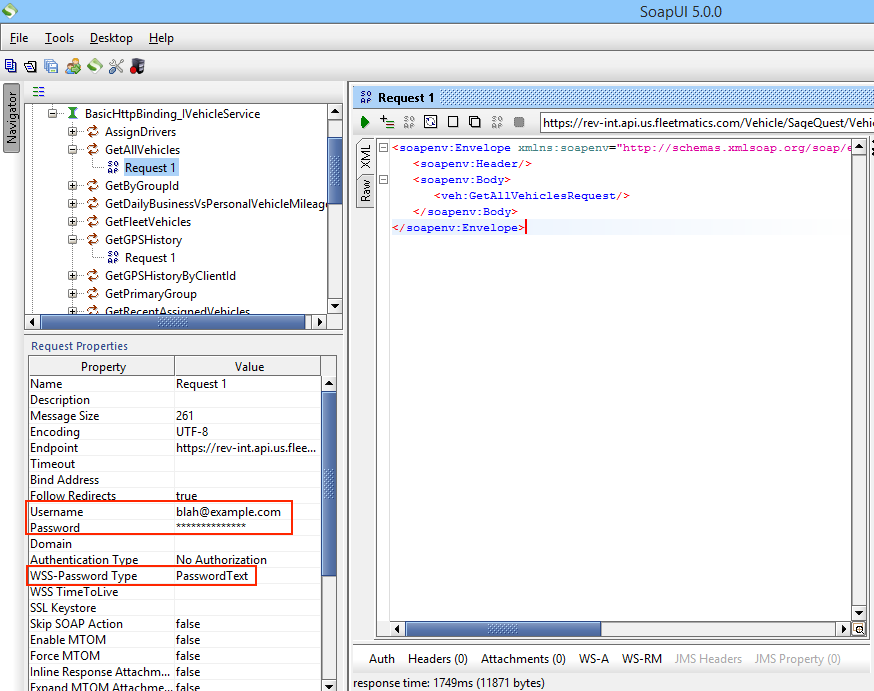Image resolution: width=874 pixels, height=691 pixels.
Task: Click the Property column header
Action: tap(102, 366)
